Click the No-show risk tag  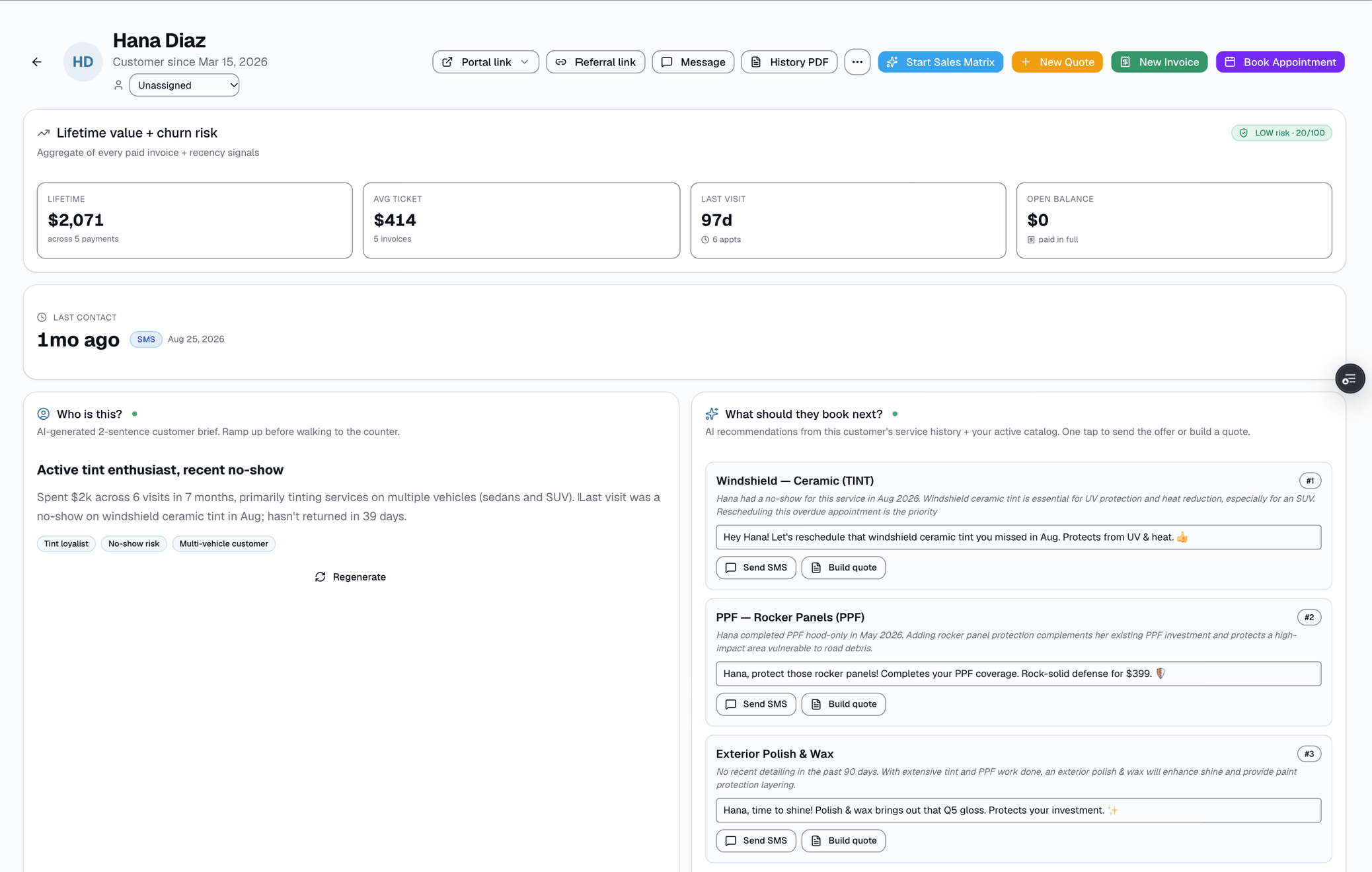tap(133, 543)
